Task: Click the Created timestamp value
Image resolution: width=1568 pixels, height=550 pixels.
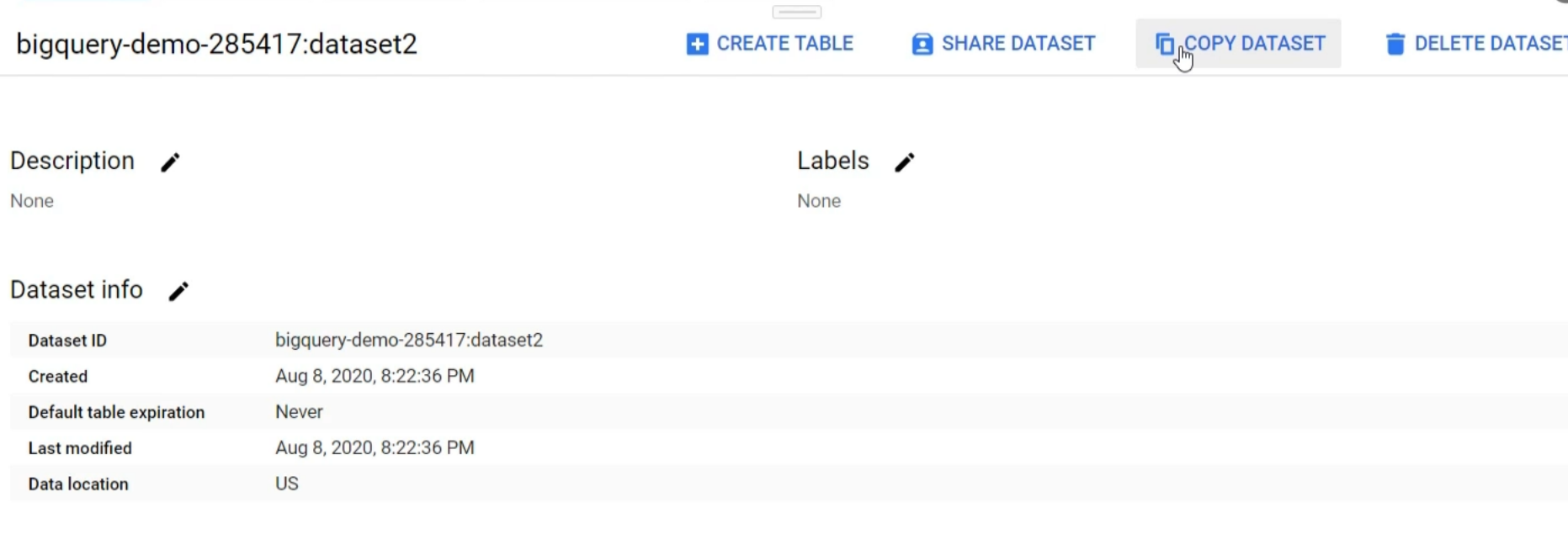Action: tap(375, 376)
